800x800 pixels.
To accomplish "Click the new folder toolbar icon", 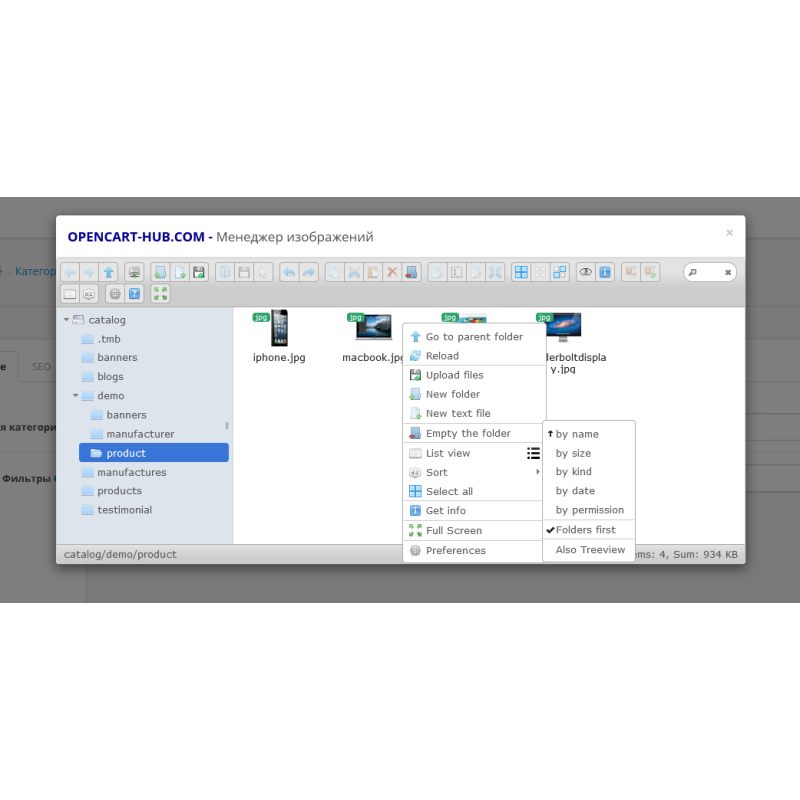I will pyautogui.click(x=160, y=272).
